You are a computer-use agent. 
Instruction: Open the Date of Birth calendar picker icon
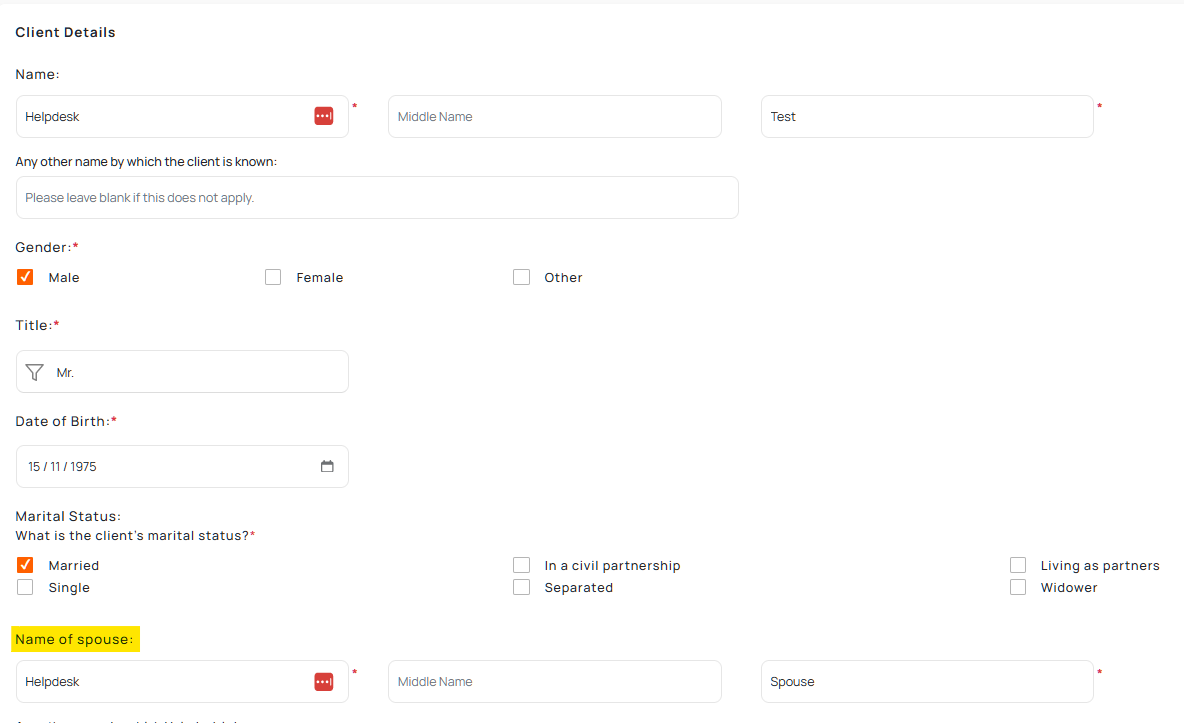(x=327, y=466)
